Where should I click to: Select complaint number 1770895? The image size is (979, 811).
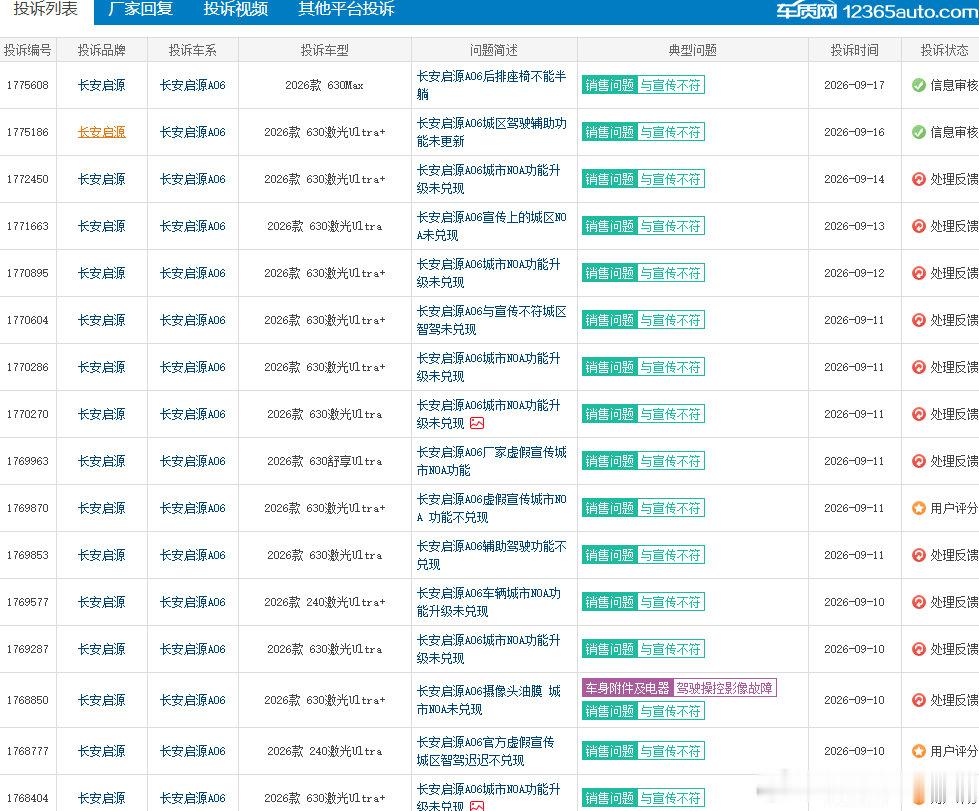tap(27, 273)
